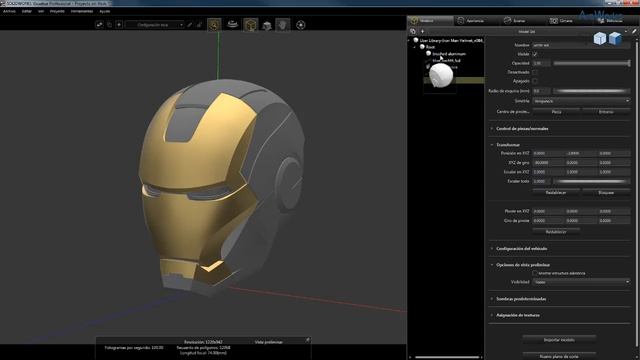Click the first icon left of the configuration dropdown
This screenshot has width=640, height=360.
coord(99,25)
